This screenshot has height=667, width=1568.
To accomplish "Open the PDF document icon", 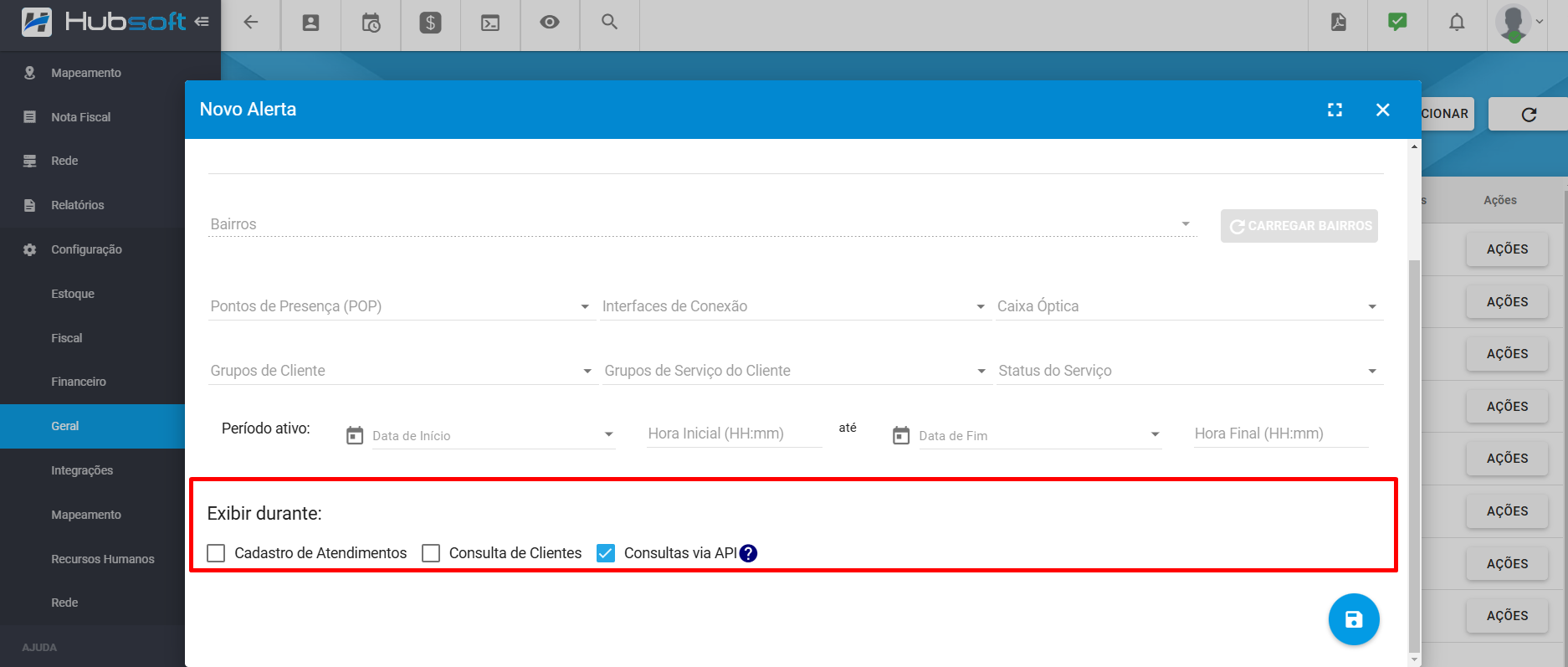I will pos(1339,22).
